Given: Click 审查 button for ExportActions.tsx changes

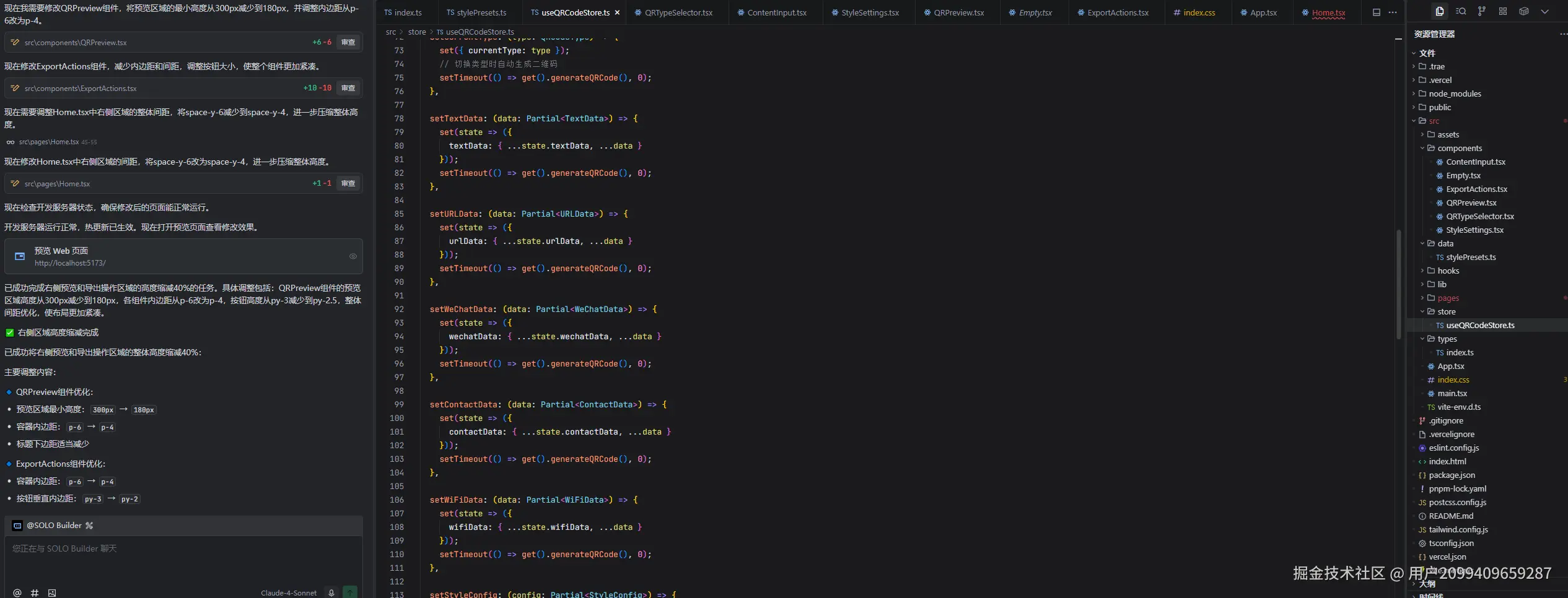Looking at the screenshot, I should 348,88.
